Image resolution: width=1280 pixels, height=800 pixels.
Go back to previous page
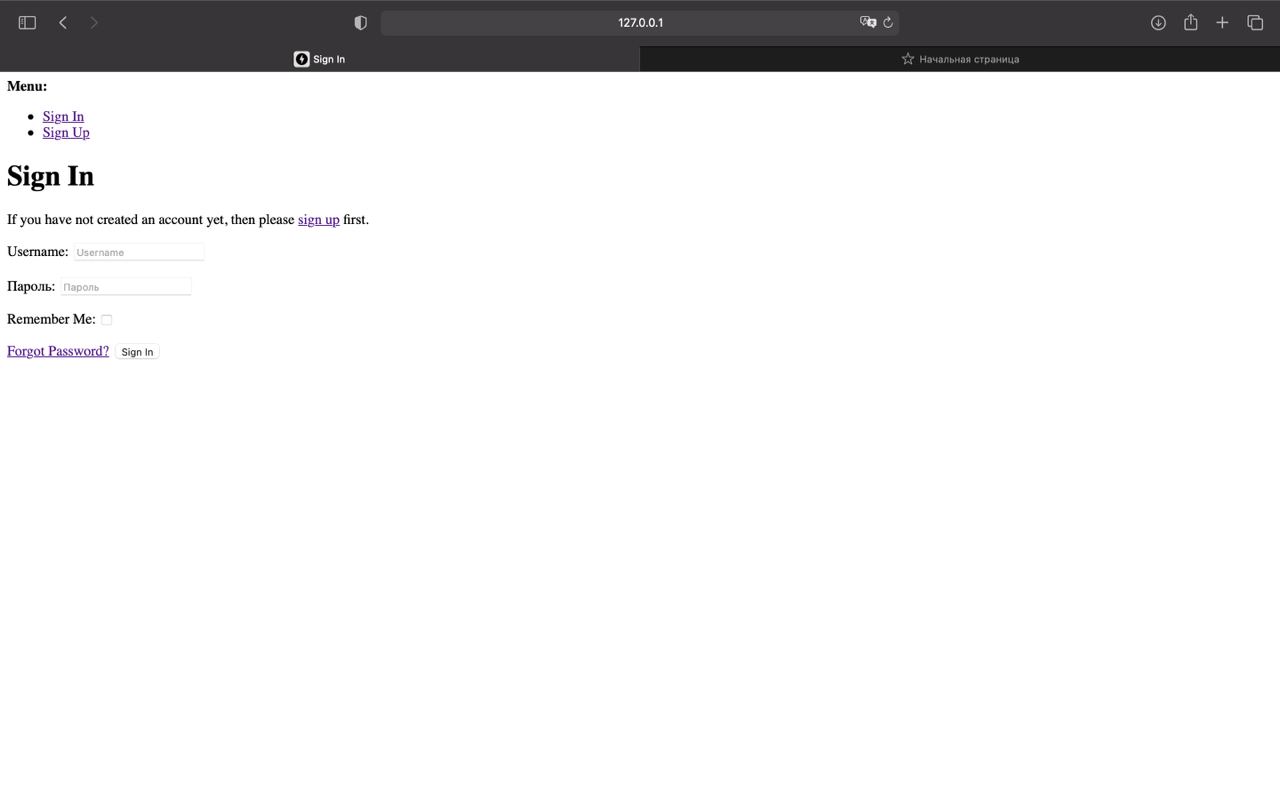point(63,22)
